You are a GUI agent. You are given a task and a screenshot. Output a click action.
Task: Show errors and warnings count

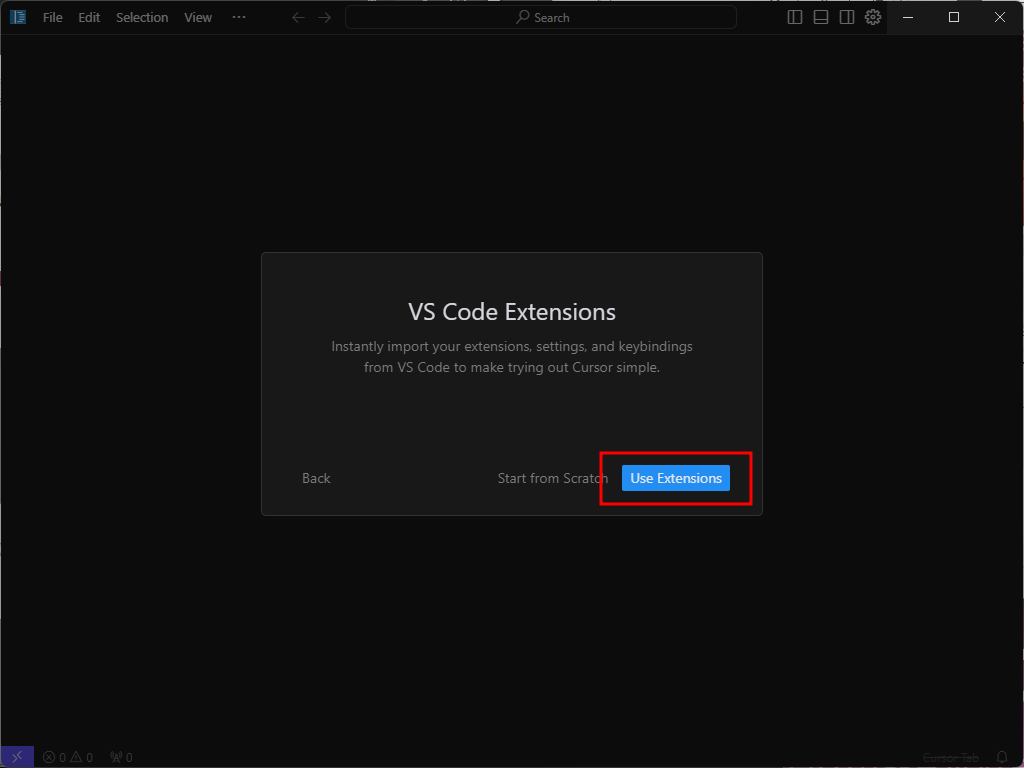68,758
